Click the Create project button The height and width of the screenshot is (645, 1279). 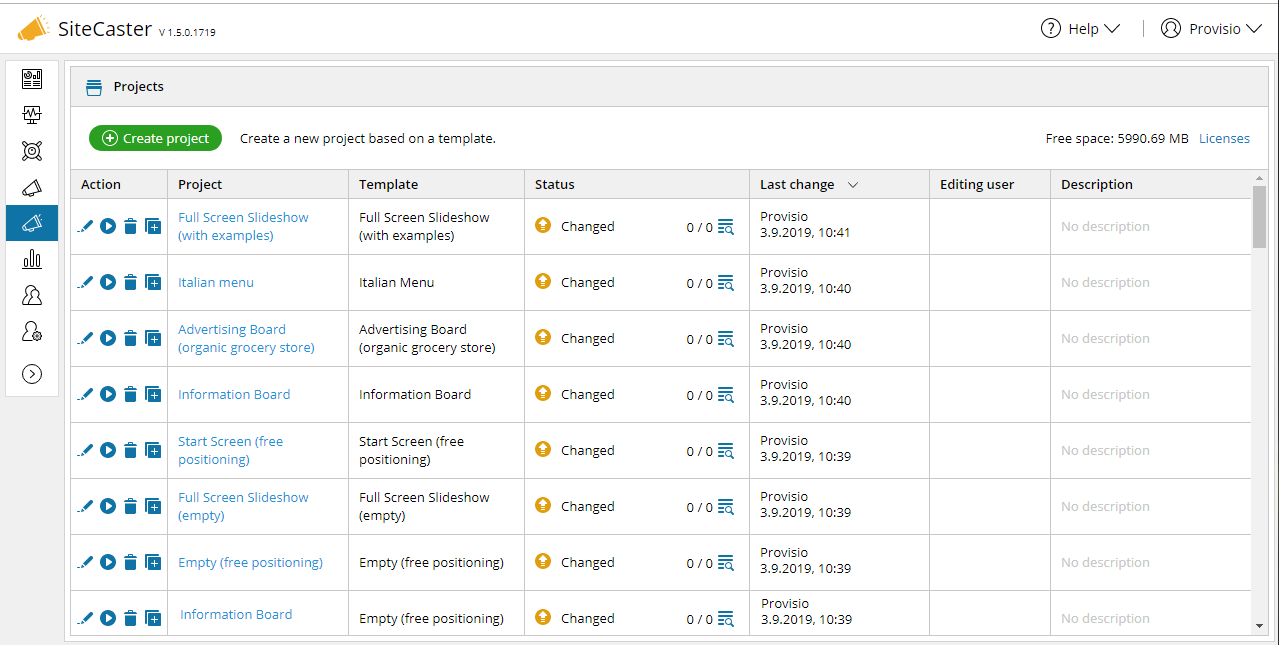[x=155, y=139]
